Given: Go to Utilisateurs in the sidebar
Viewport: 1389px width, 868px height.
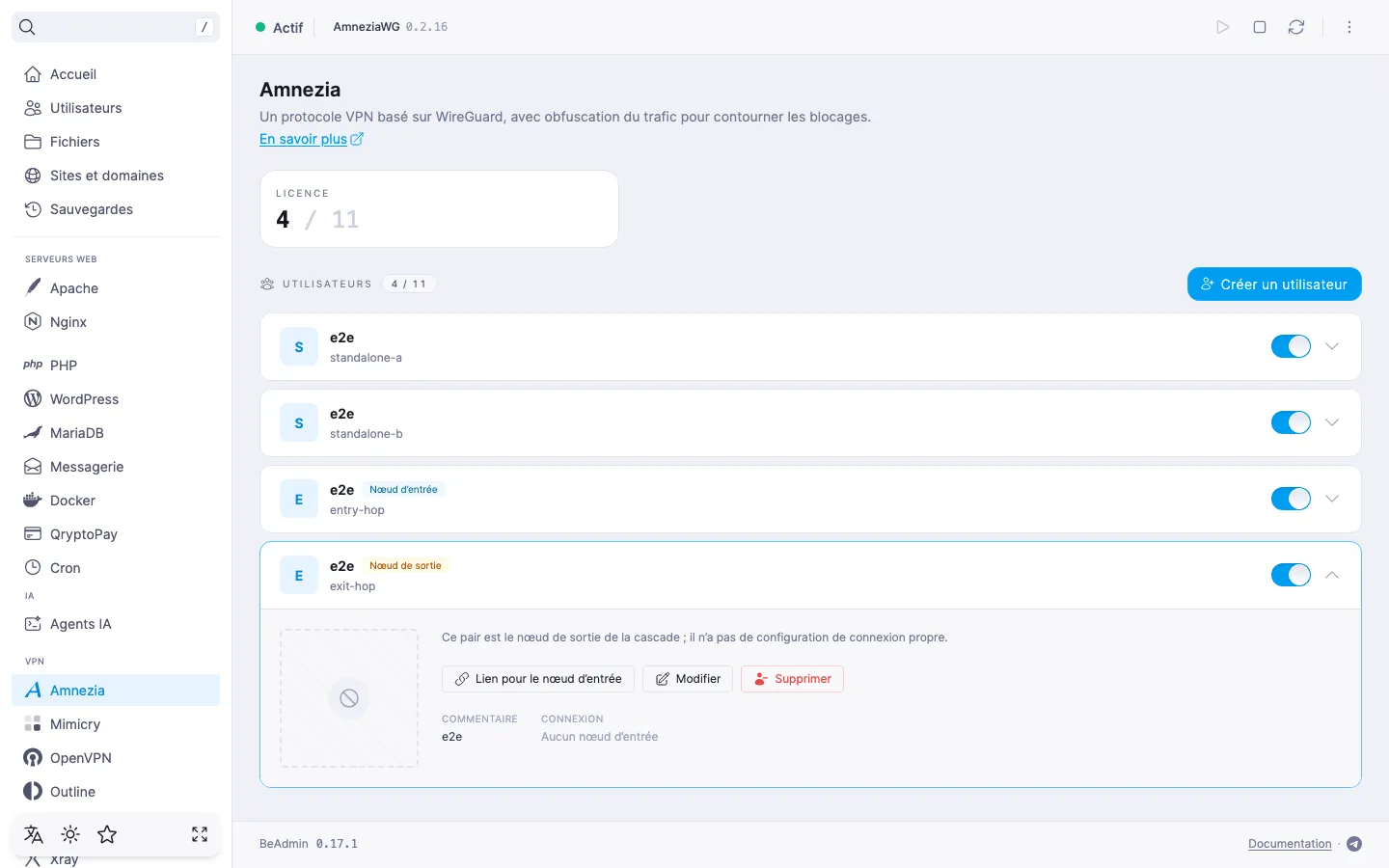Looking at the screenshot, I should point(116,108).
